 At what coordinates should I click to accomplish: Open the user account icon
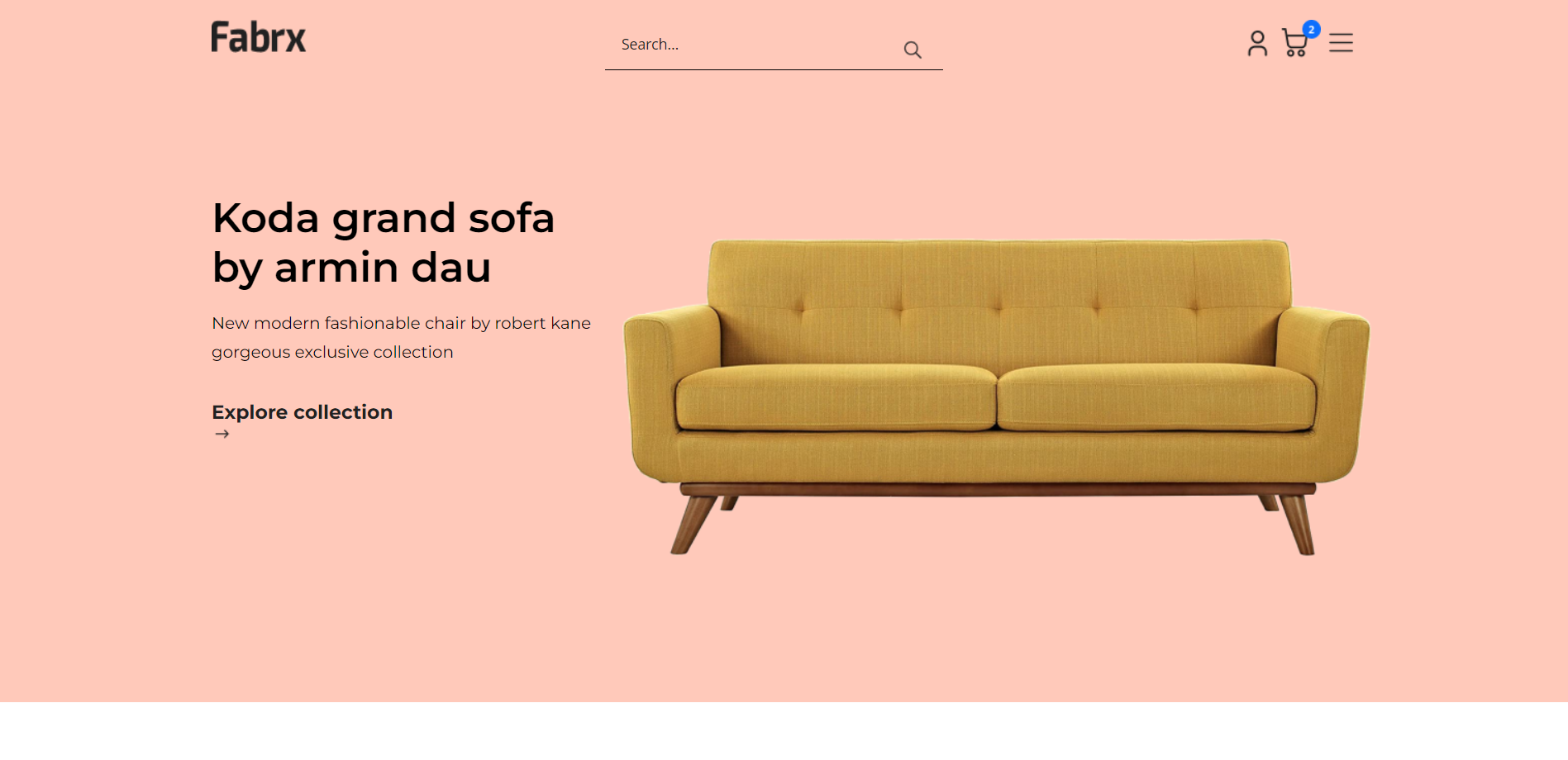1257,43
